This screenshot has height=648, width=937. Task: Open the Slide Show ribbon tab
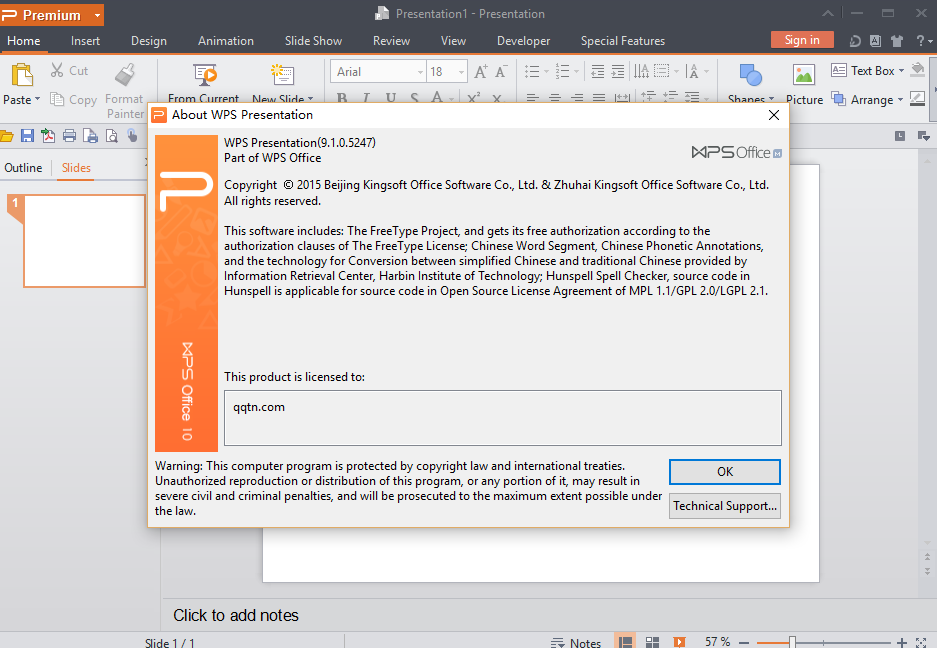313,41
